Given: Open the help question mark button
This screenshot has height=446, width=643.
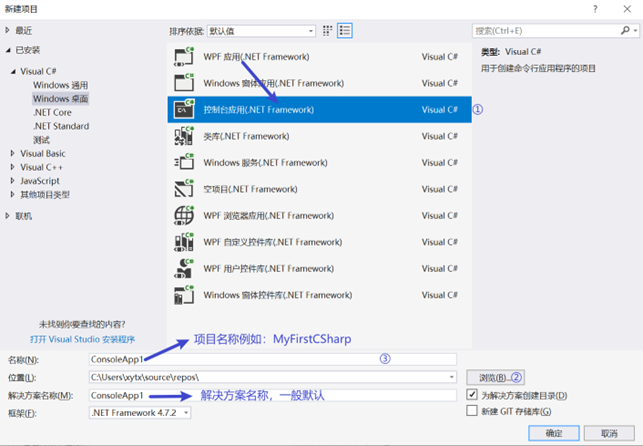Looking at the screenshot, I should tap(595, 9).
